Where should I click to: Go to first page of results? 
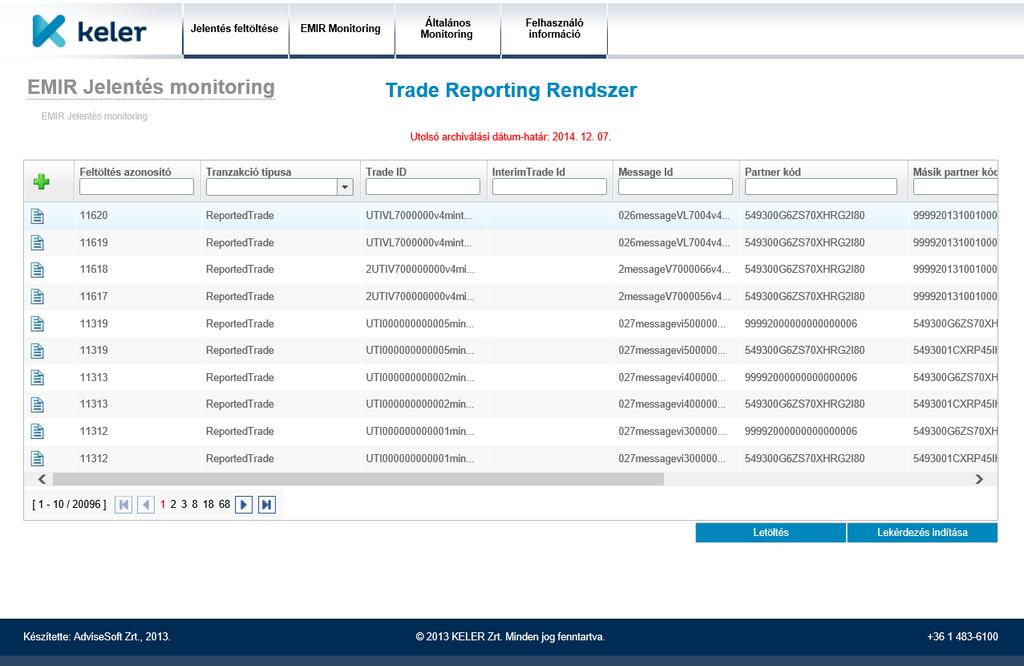click(x=123, y=505)
